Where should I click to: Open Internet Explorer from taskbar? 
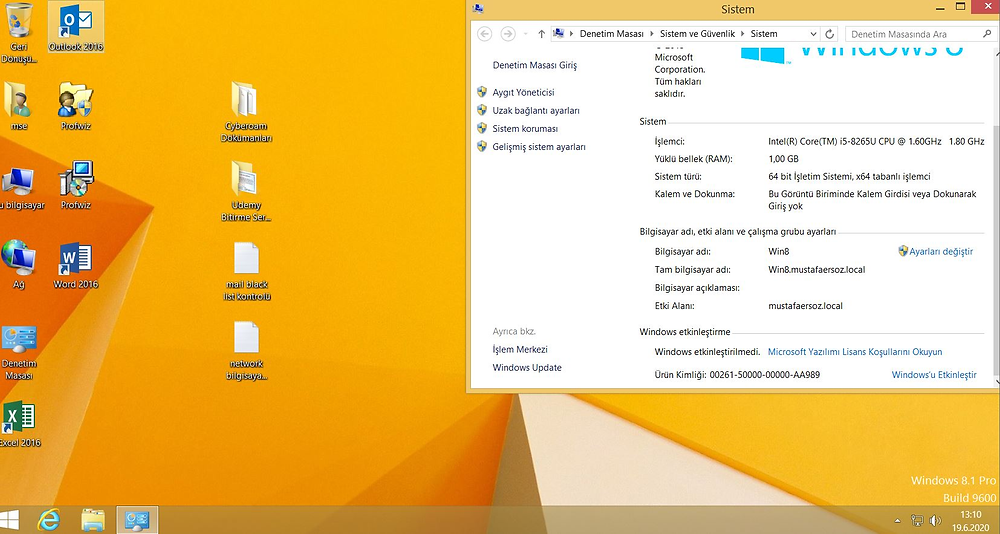pos(48,520)
